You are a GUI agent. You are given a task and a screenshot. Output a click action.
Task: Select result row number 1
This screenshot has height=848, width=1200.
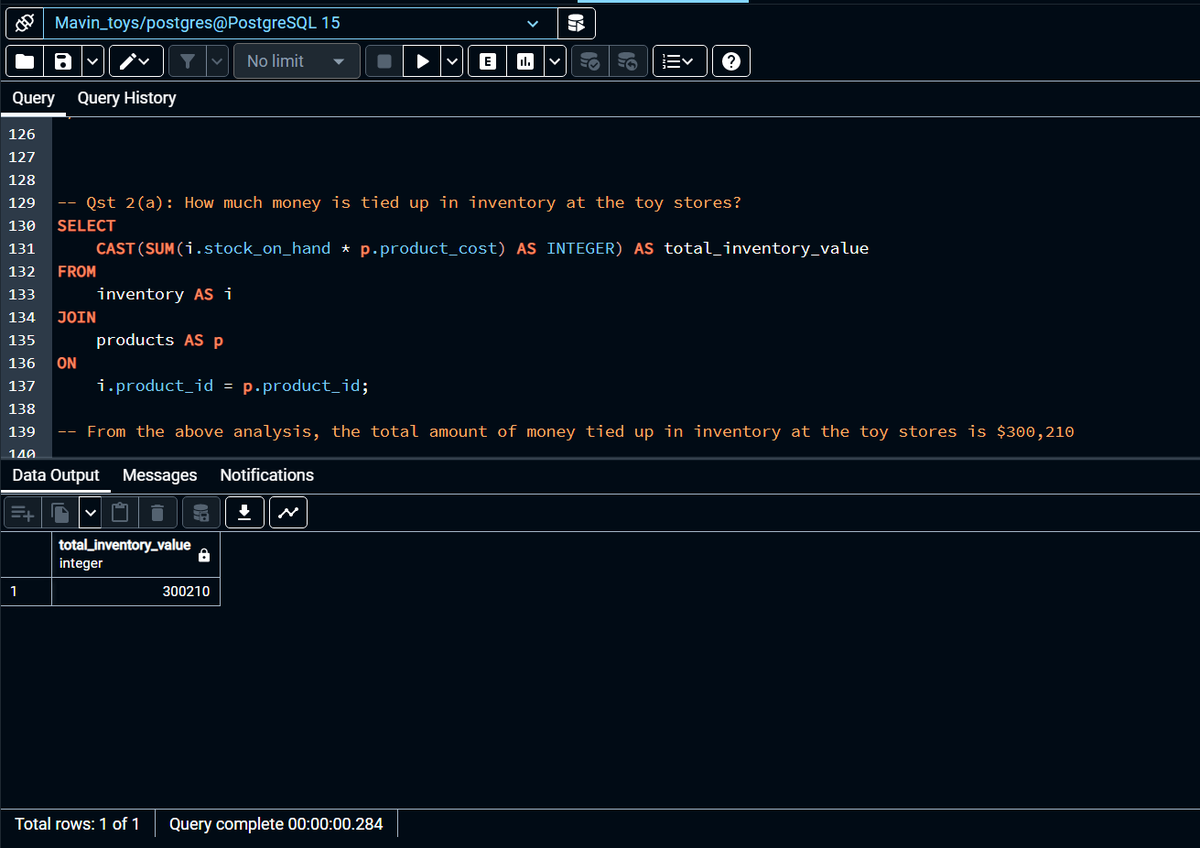[x=26, y=591]
